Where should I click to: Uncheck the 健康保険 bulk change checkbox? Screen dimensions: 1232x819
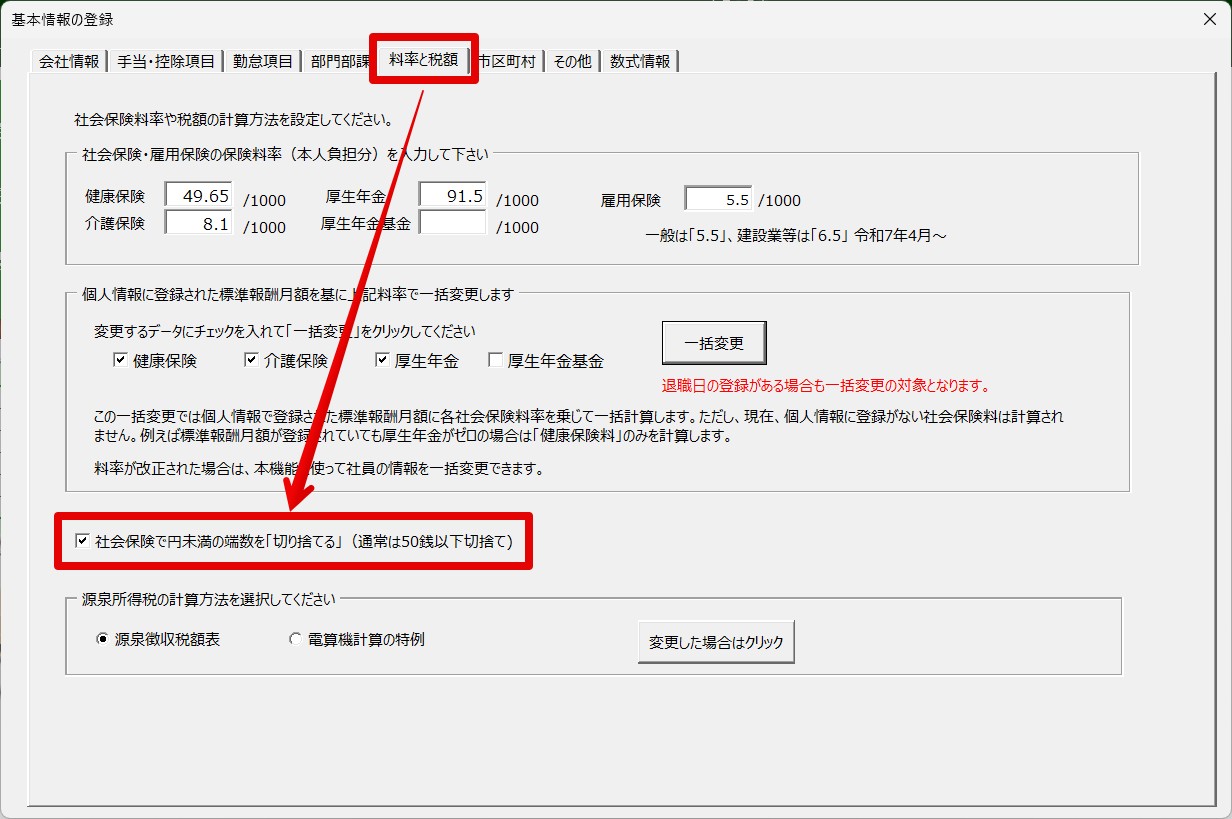point(120,361)
